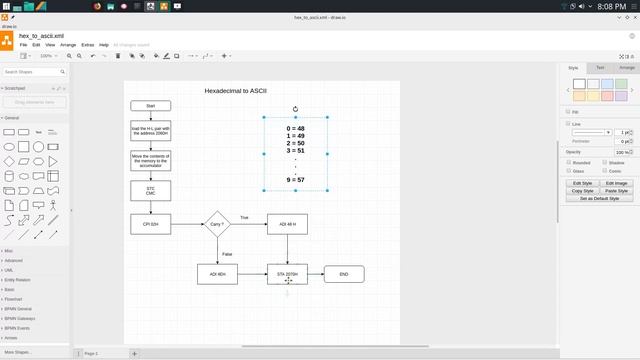The width and height of the screenshot is (640, 360).
Task: Open the zoom 100% dropdown
Action: 49,56
